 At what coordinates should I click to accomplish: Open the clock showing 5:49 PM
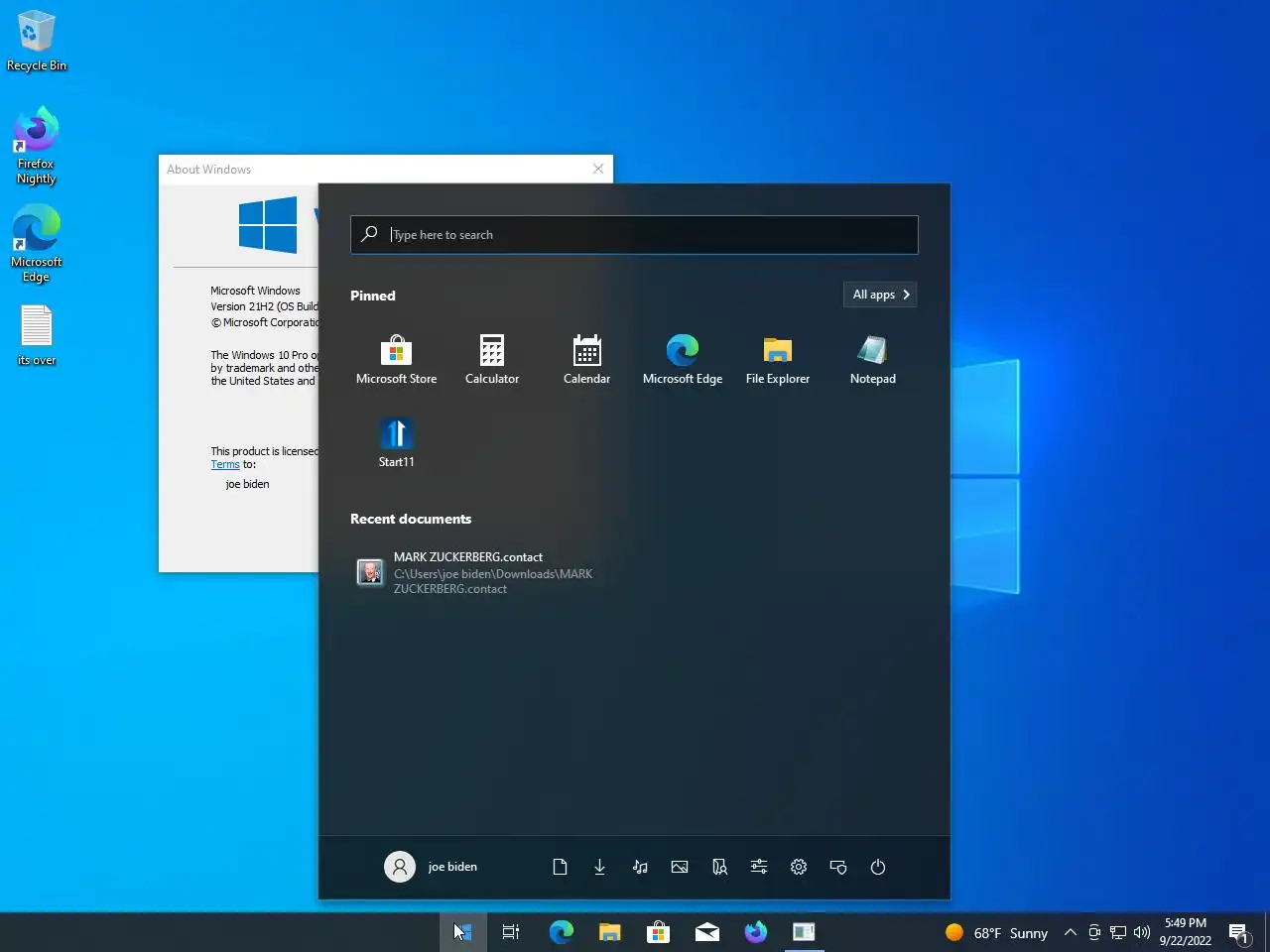[x=1186, y=932]
